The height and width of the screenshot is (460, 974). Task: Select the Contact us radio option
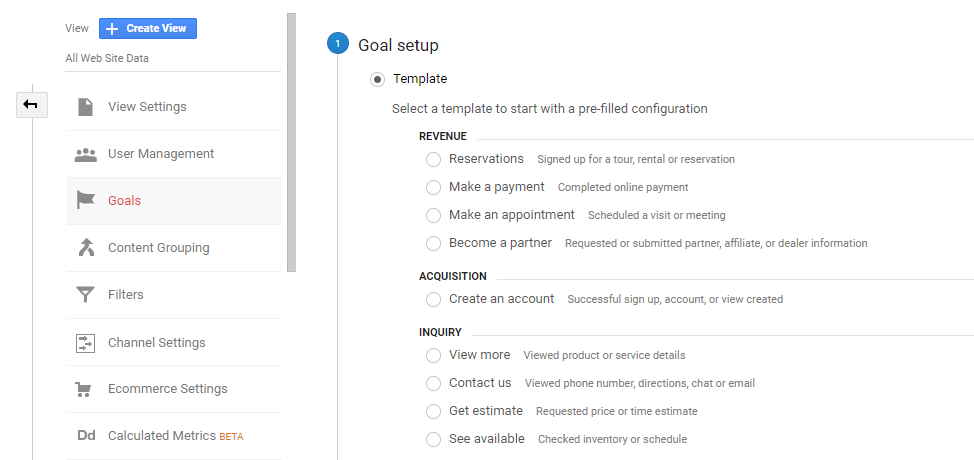pos(433,383)
